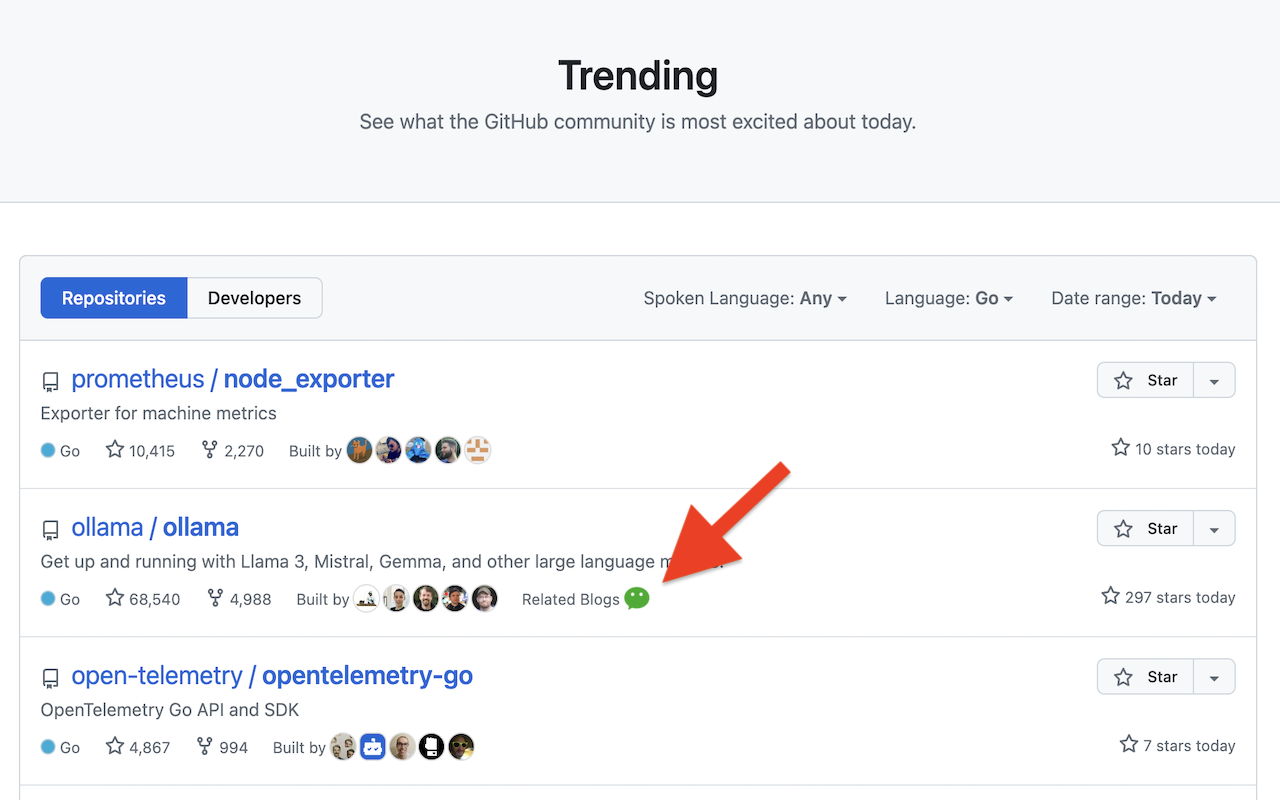Click the Go language label under node_exporter
This screenshot has width=1280, height=800.
pyautogui.click(x=60, y=451)
